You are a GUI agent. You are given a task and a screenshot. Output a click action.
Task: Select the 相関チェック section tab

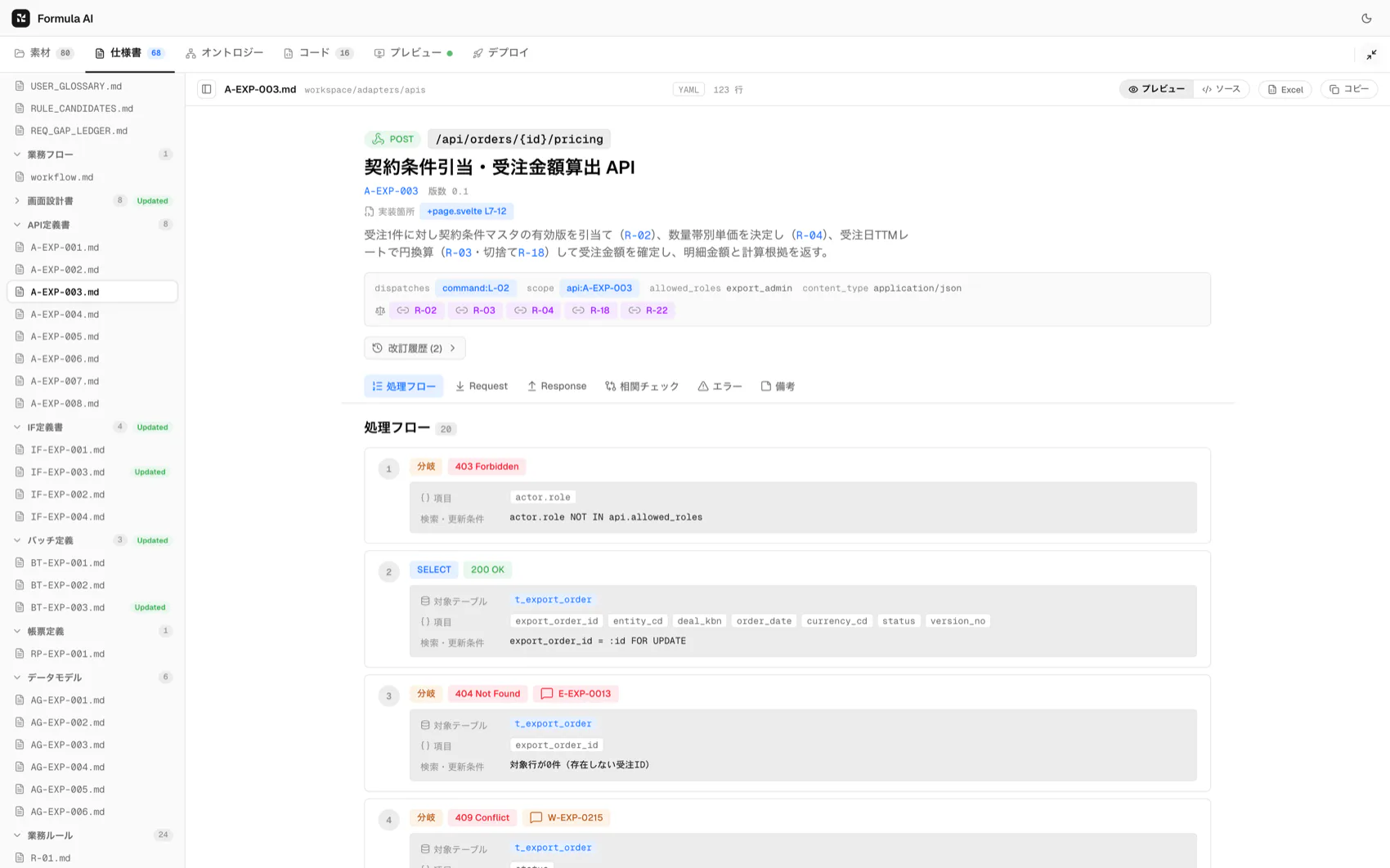click(642, 387)
